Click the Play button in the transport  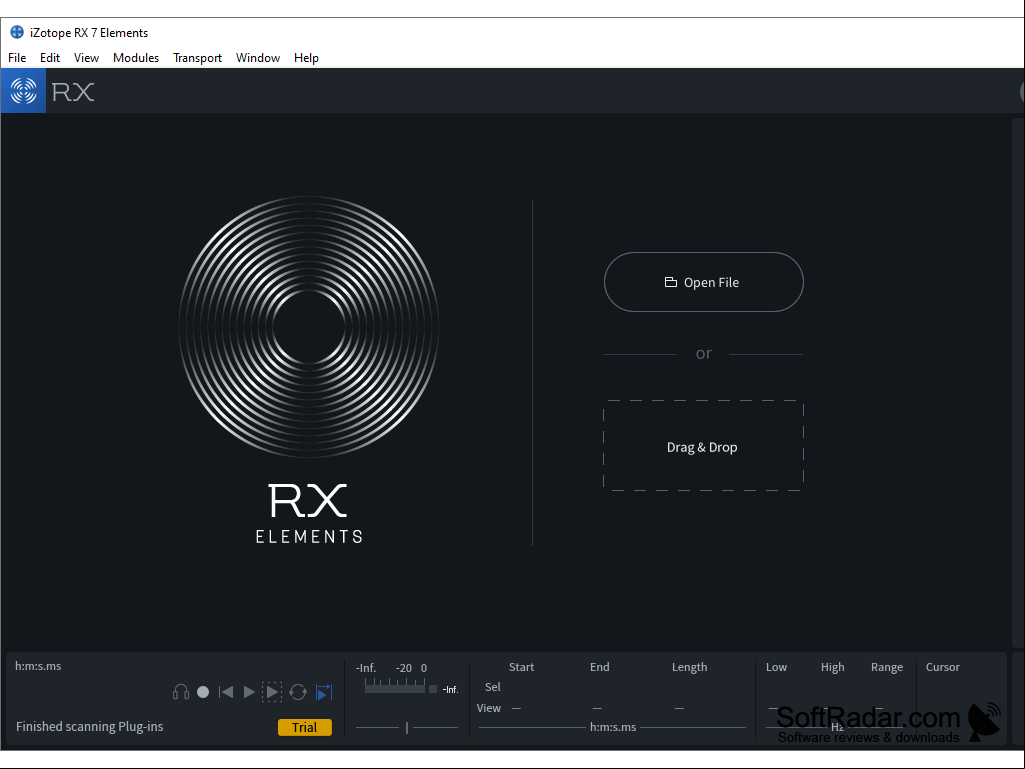249,692
